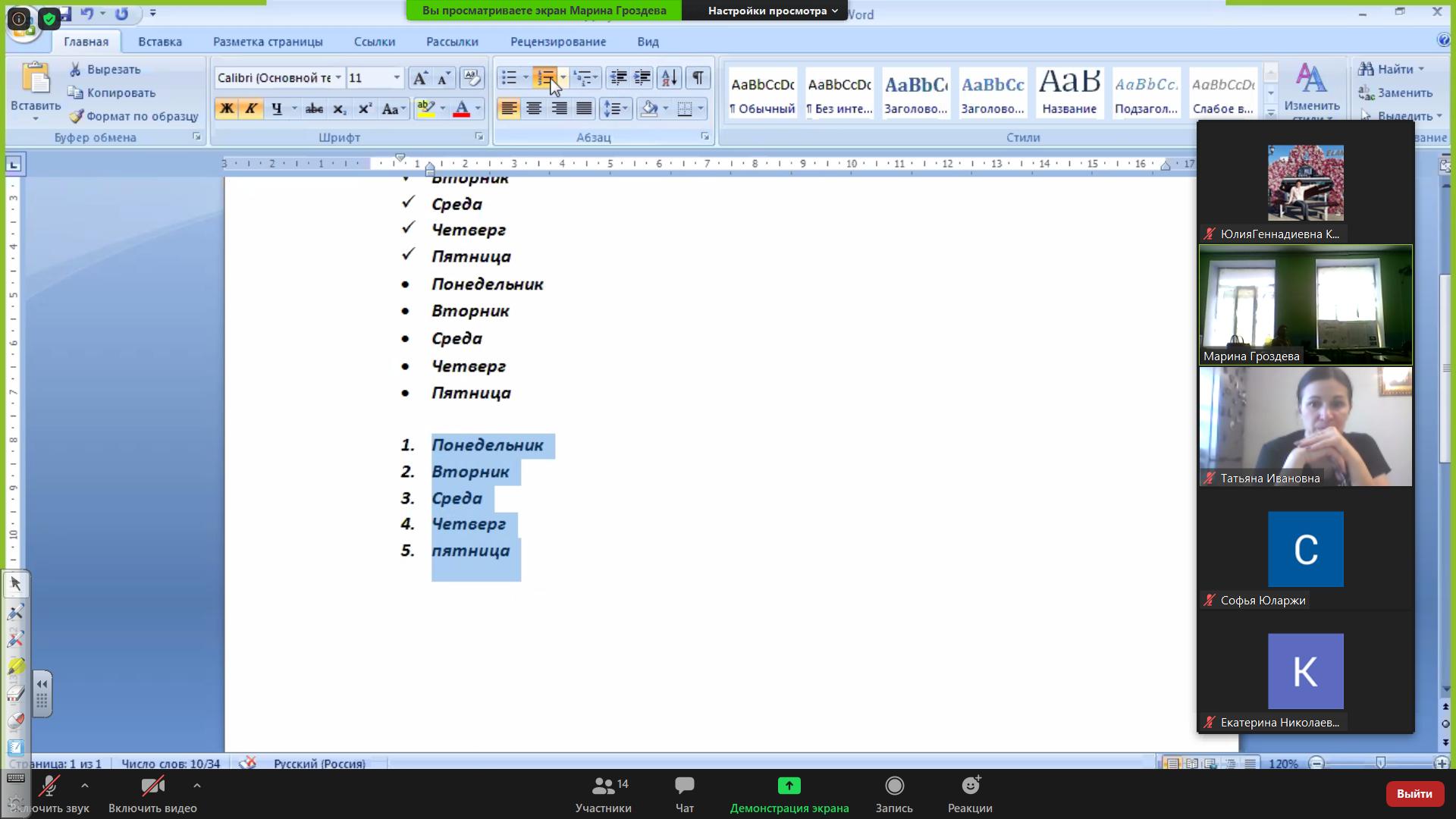
Task: Toggle justify paragraph alignment button
Action: pyautogui.click(x=584, y=108)
